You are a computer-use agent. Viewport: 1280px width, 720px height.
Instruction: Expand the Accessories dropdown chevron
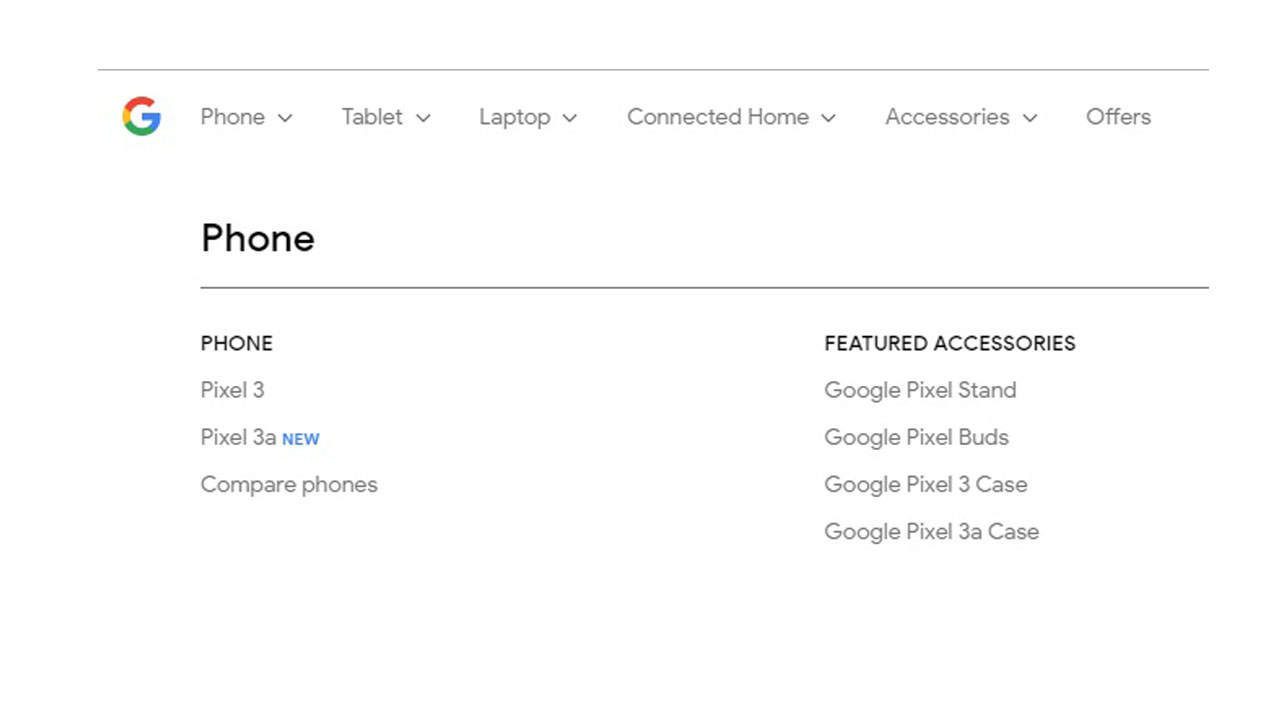click(x=1030, y=118)
